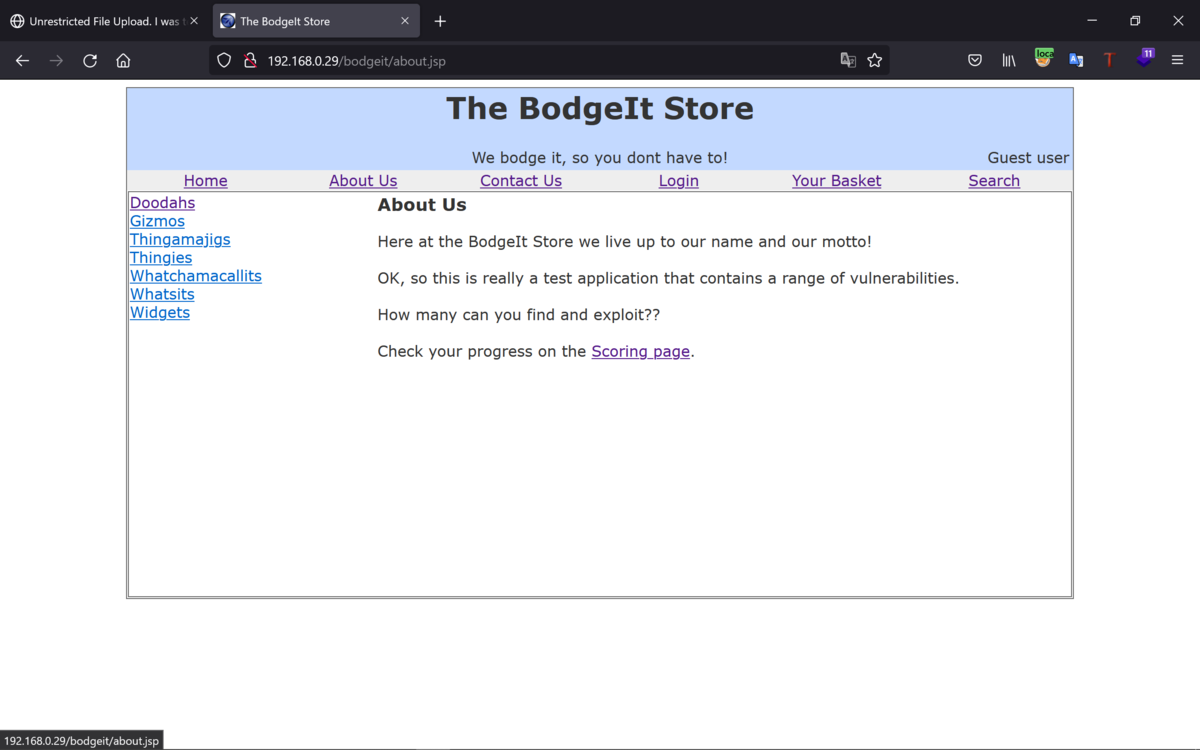Open a new browser tab
1200x750 pixels.
[440, 21]
